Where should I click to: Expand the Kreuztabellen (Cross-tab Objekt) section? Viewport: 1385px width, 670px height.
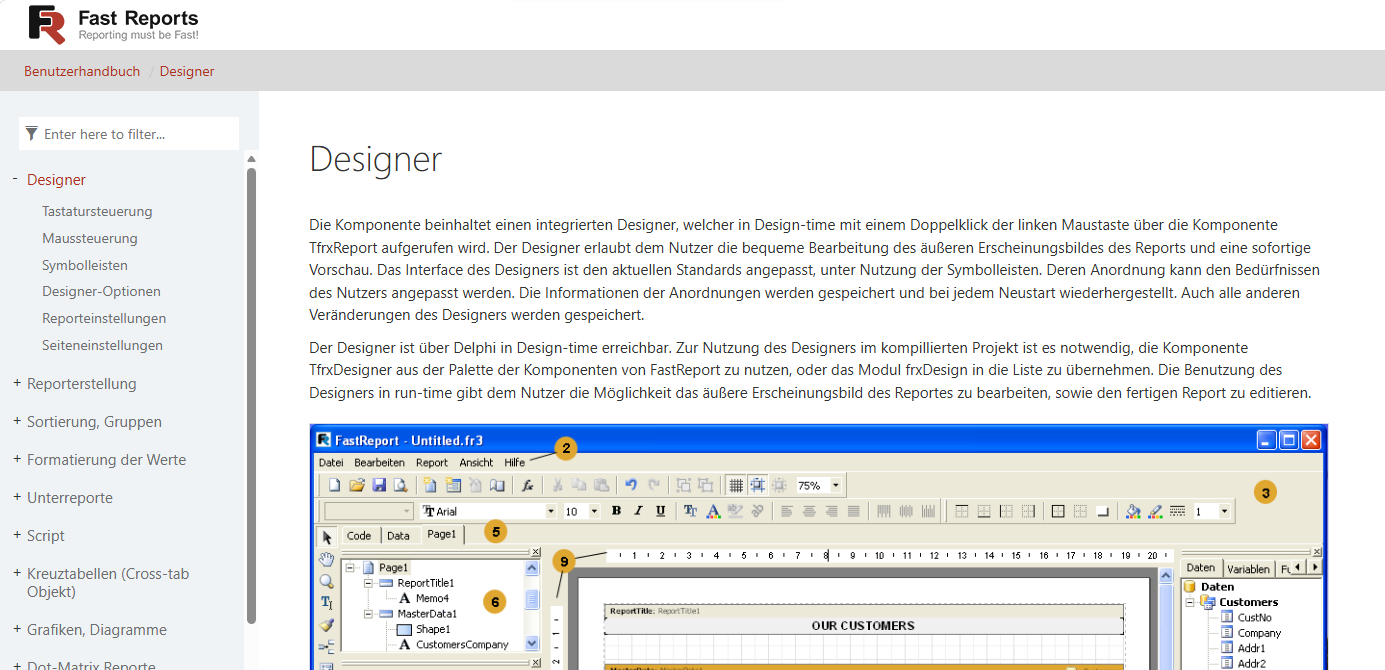point(16,573)
